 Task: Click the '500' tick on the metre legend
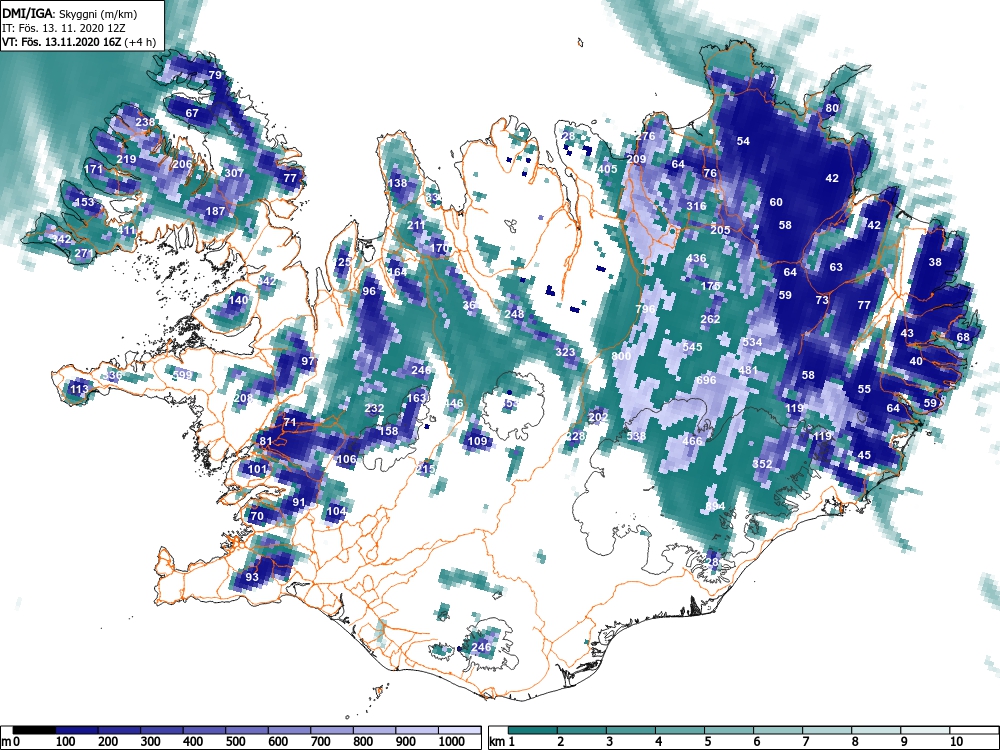(235, 742)
